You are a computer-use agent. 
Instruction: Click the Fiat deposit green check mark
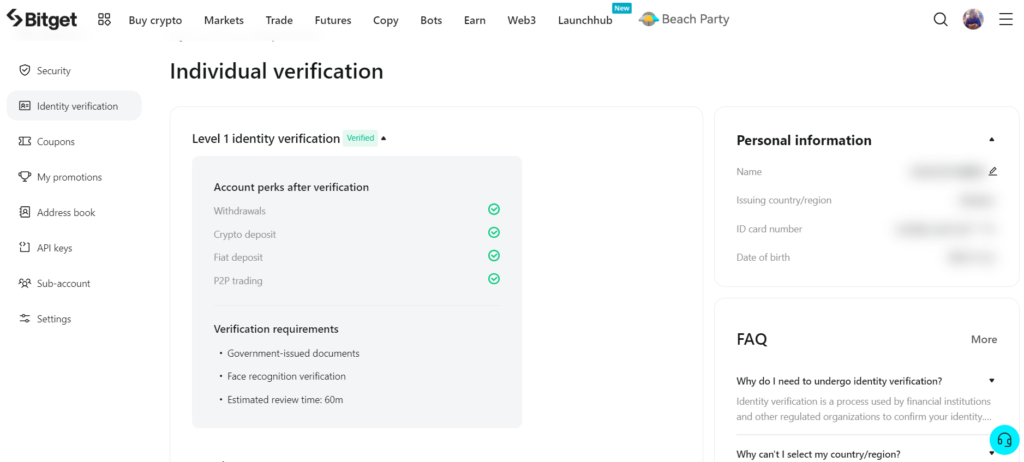pyautogui.click(x=494, y=256)
